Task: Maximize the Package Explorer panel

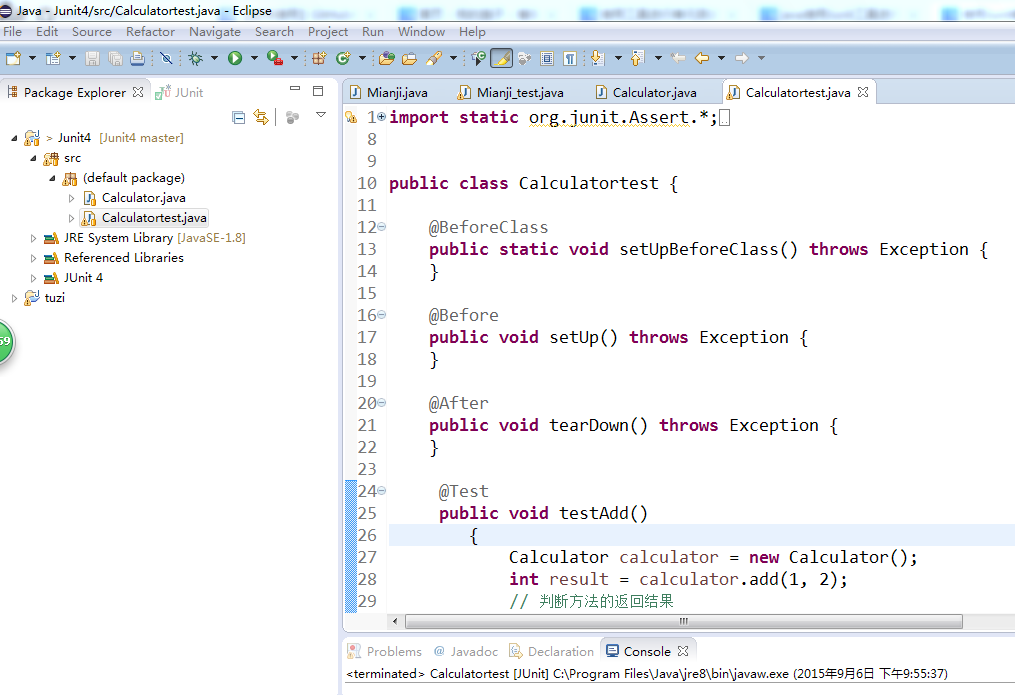Action: pyautogui.click(x=318, y=91)
